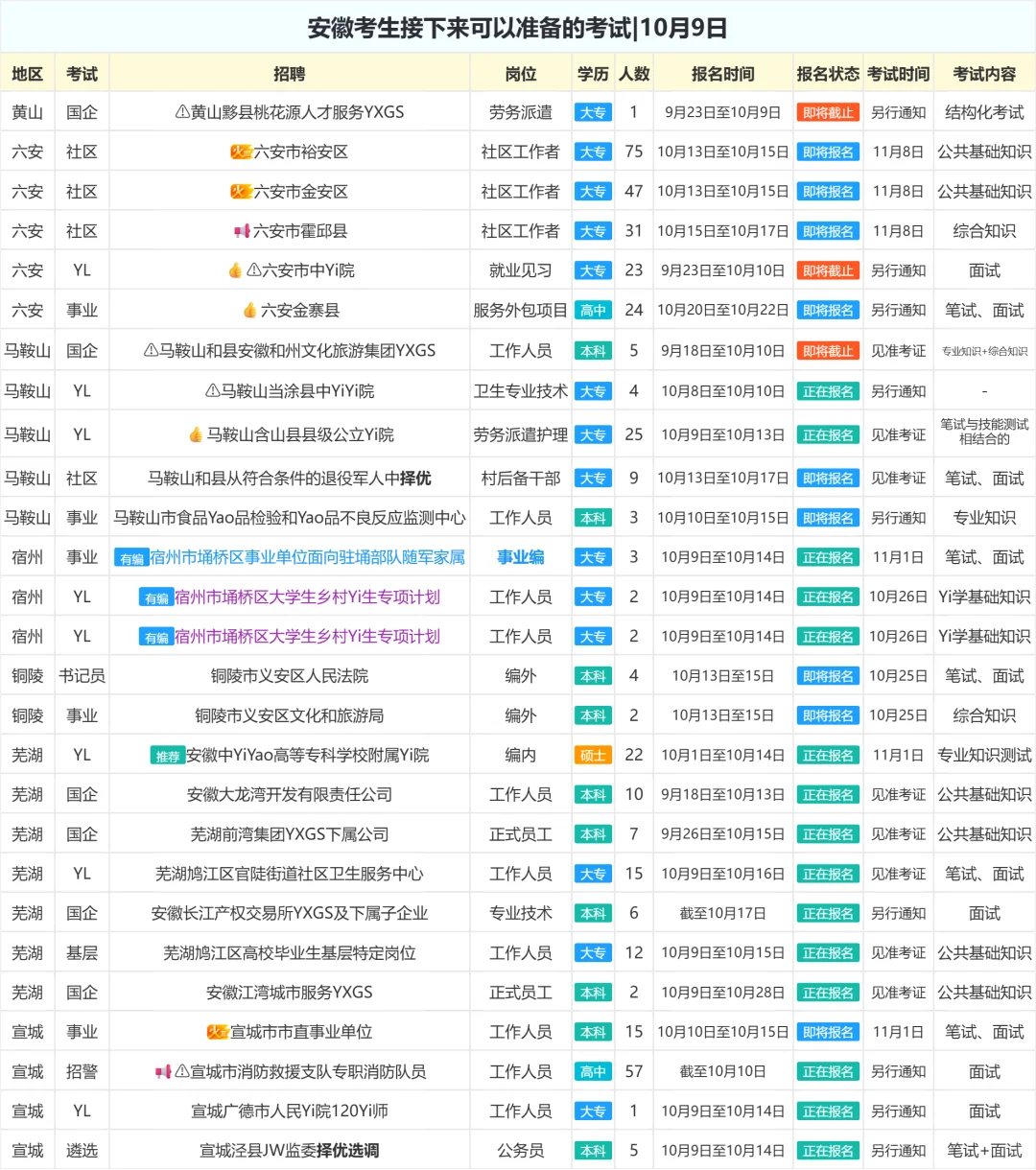
Task: Expand the 考试内容 column header
Action: tap(984, 73)
